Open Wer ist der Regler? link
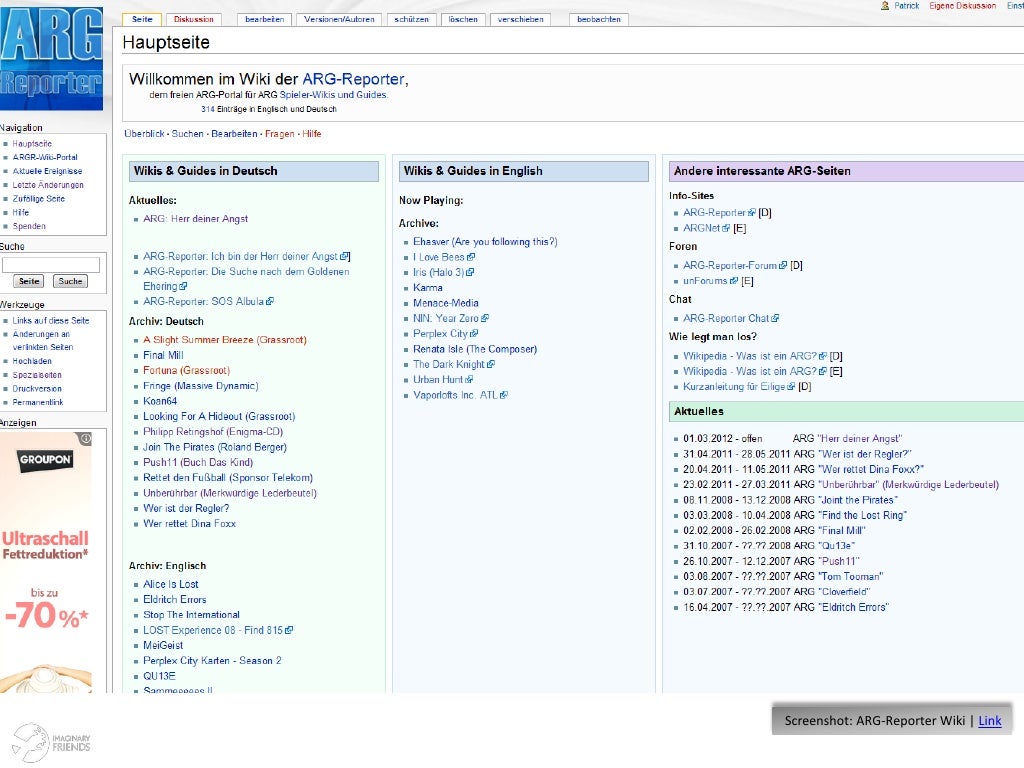 point(186,508)
